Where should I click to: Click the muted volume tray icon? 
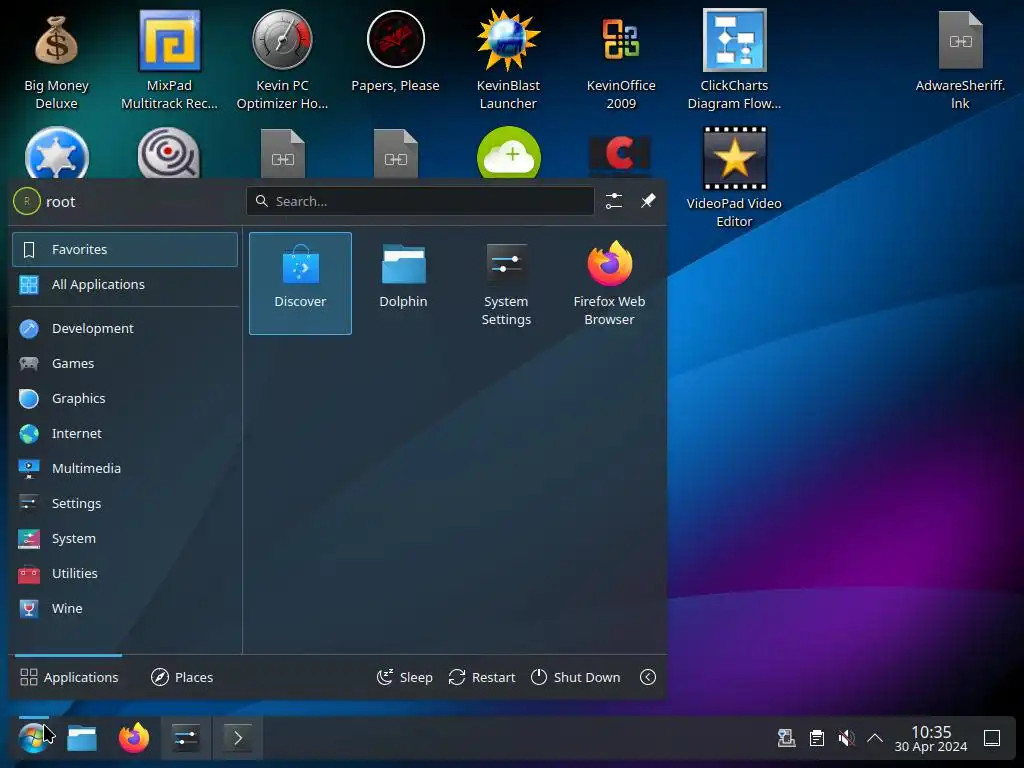coord(846,739)
